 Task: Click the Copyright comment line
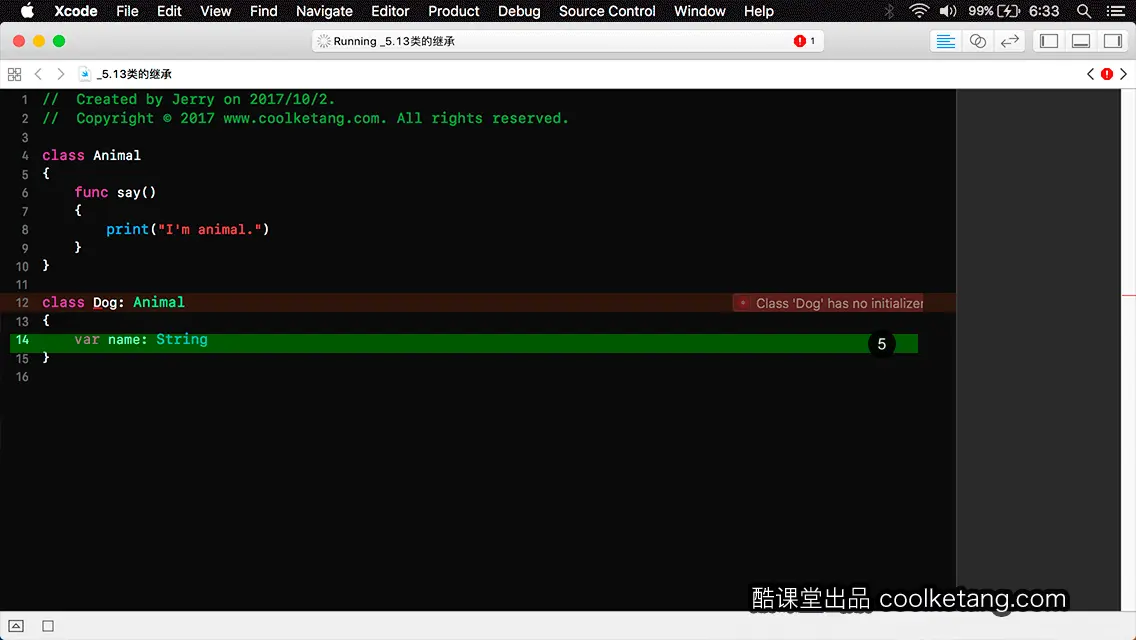point(305,118)
